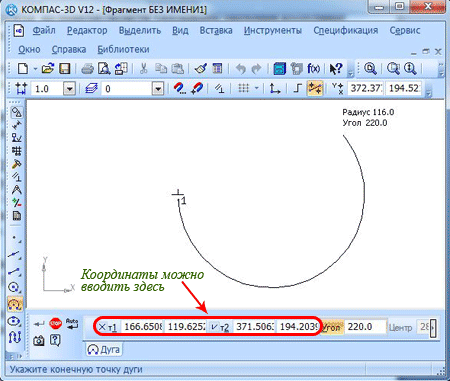Click the Y coordinate field showing 194.52

tap(404, 88)
